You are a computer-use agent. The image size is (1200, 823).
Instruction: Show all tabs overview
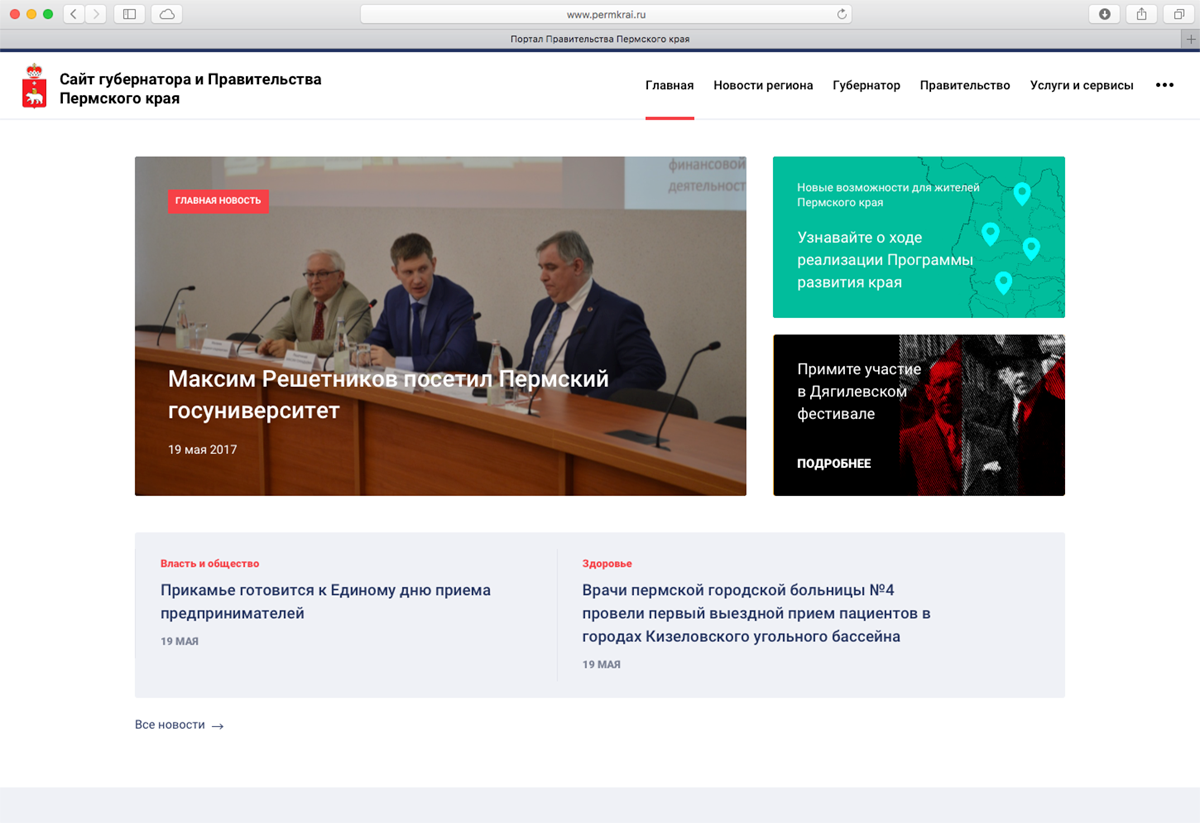(x=1179, y=14)
